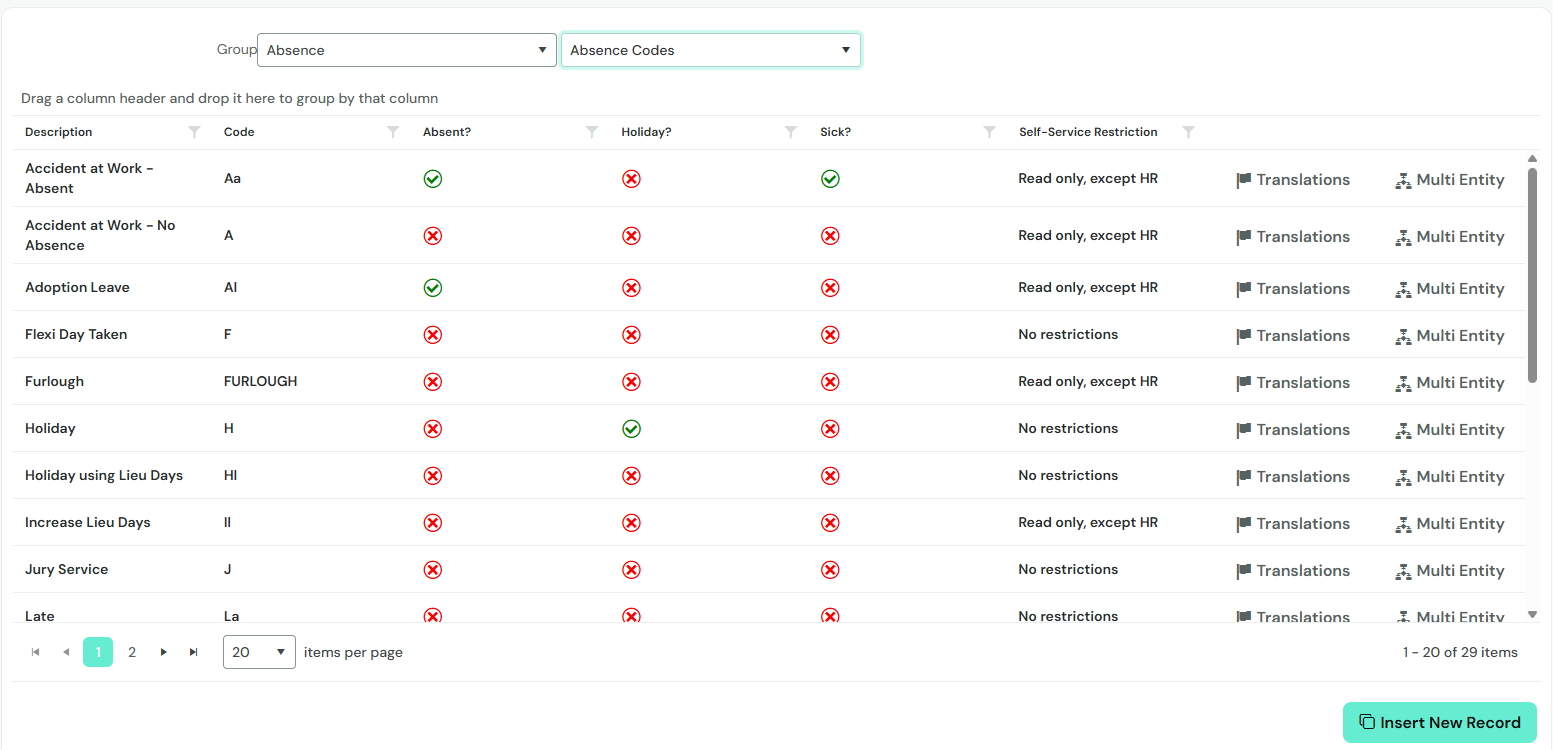Open Translations for Furlough
Image resolution: width=1553 pixels, height=750 pixels.
coord(1293,383)
